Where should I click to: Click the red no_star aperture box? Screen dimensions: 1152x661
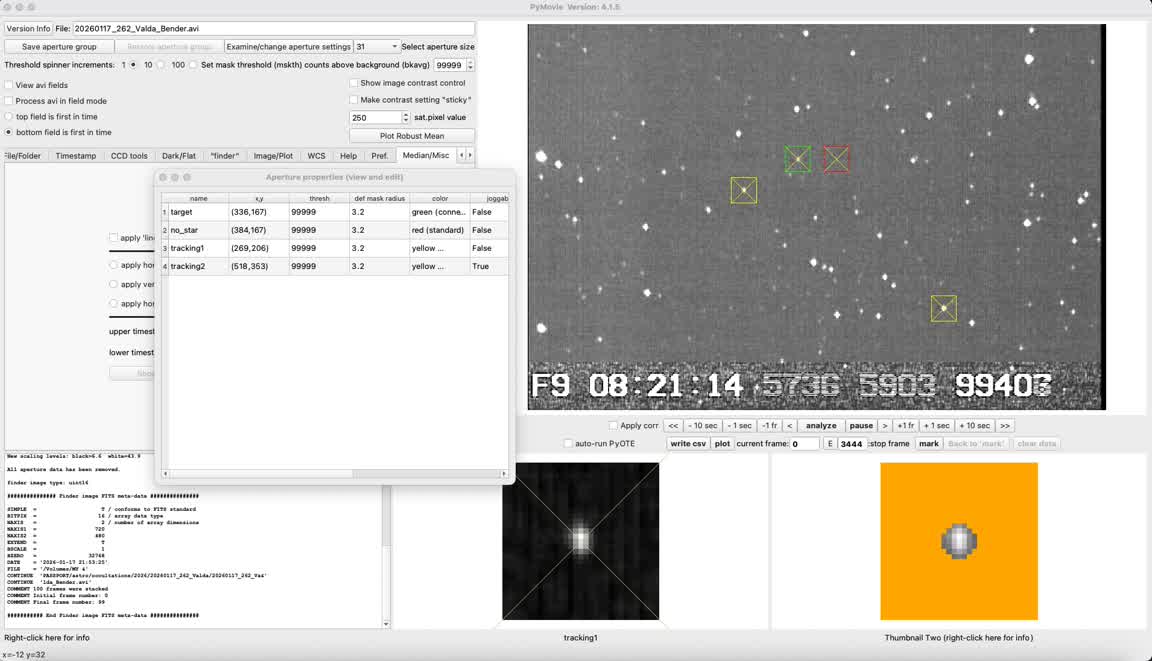click(836, 159)
